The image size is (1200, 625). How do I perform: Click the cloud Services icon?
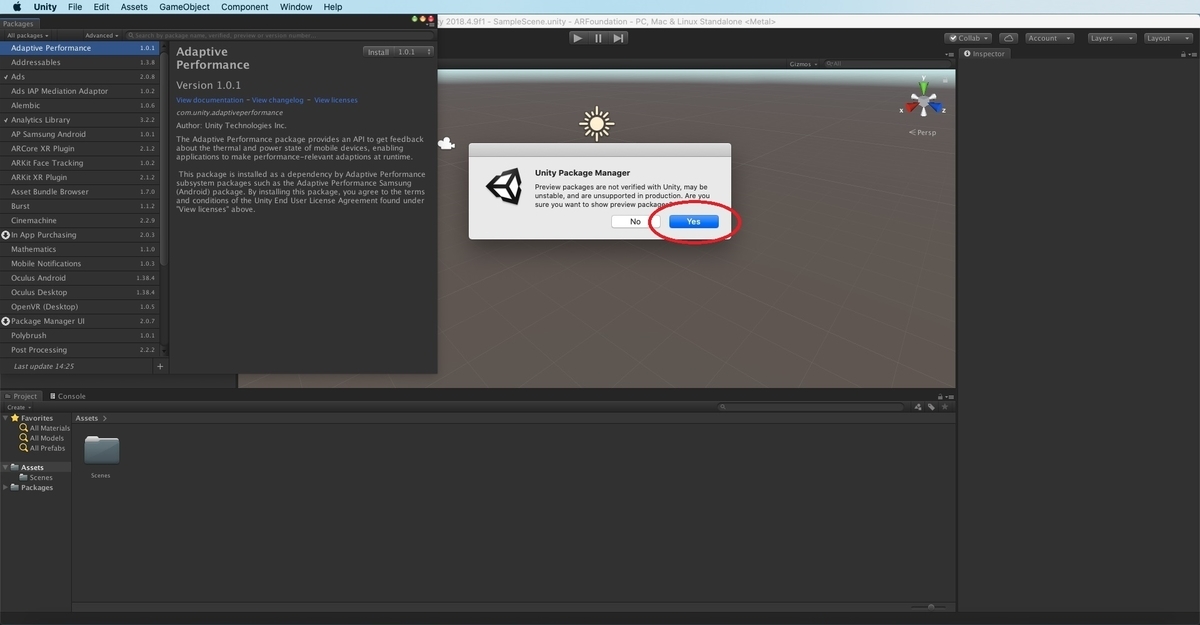(1008, 38)
